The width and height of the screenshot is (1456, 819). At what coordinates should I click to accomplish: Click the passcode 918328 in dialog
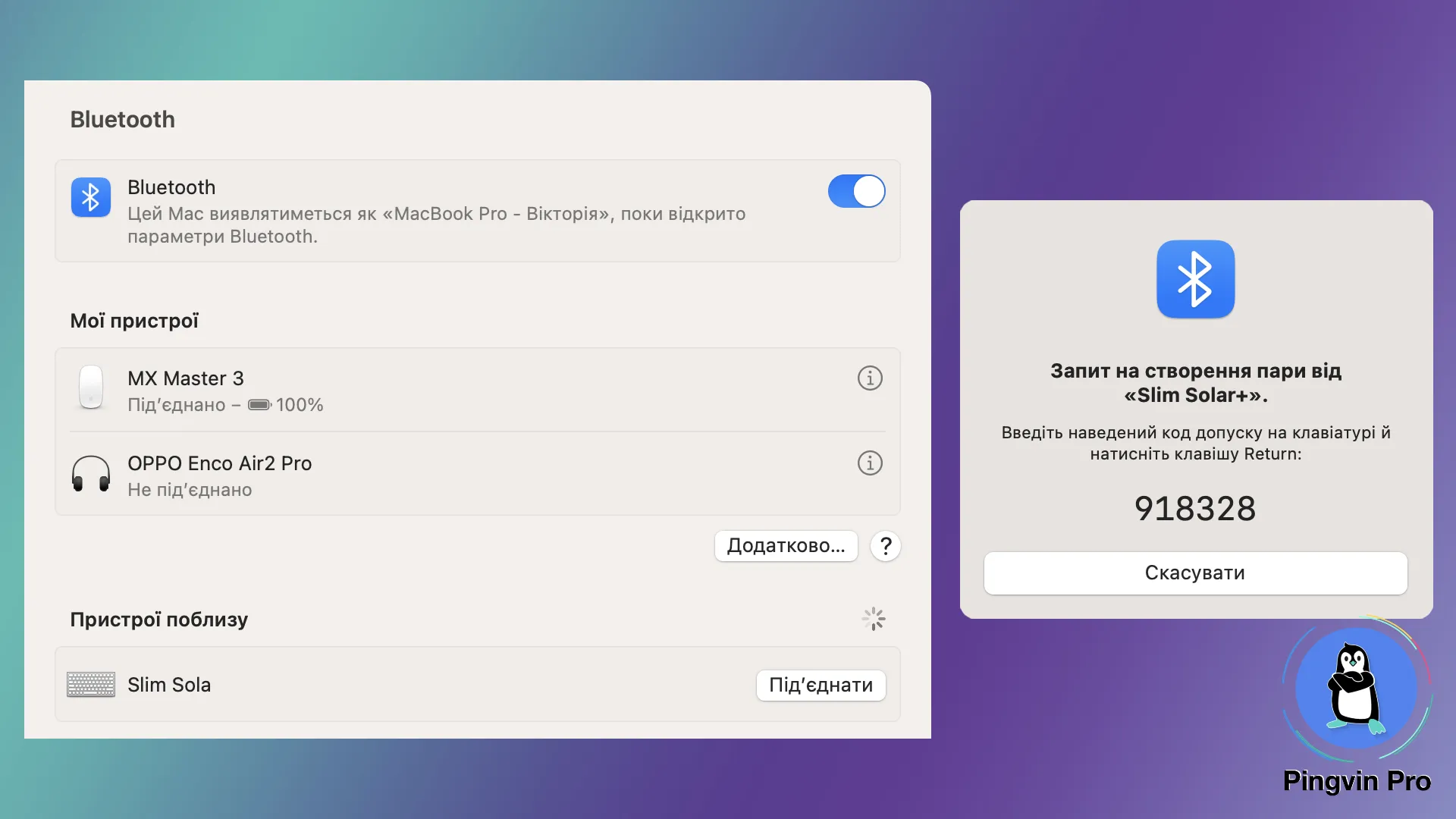(x=1195, y=508)
